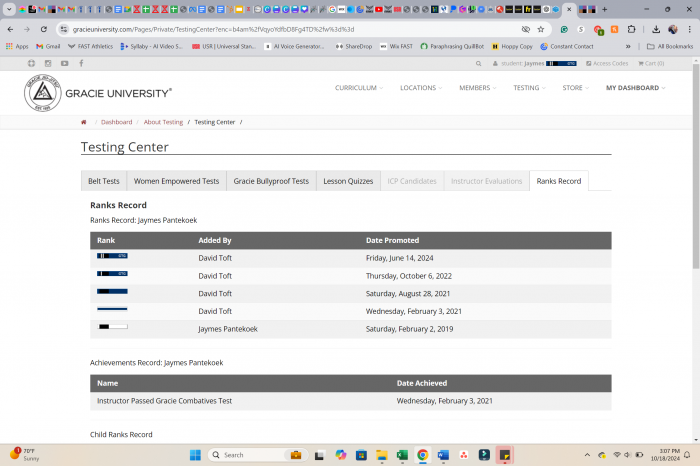Click 'Instructor Passed Gracie Combatives Test' row
The width and height of the screenshot is (700, 466).
click(x=350, y=401)
